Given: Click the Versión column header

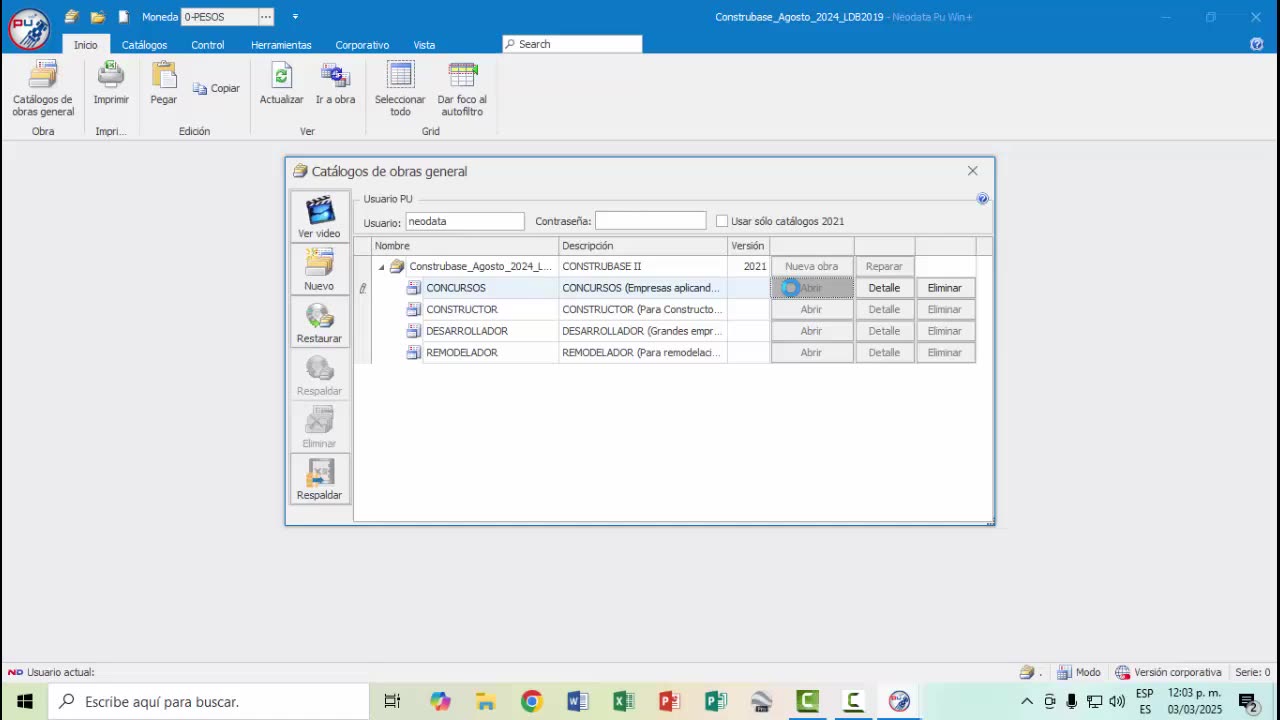Looking at the screenshot, I should coord(748,246).
